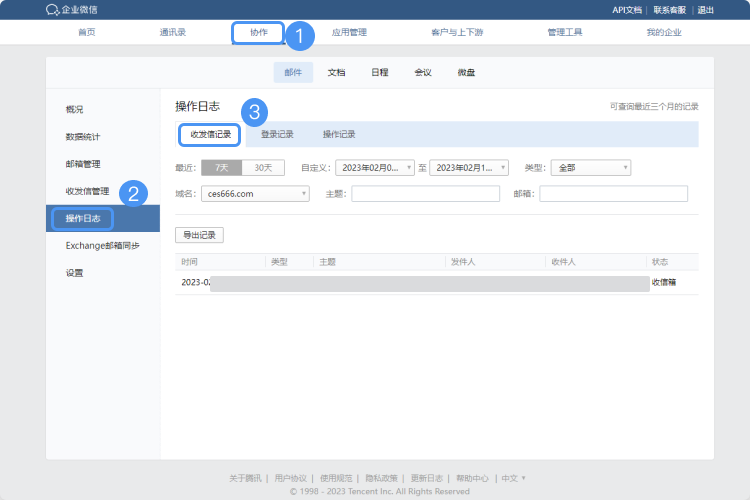Choose the 7天 recent range
The width and height of the screenshot is (750, 500).
click(221, 168)
